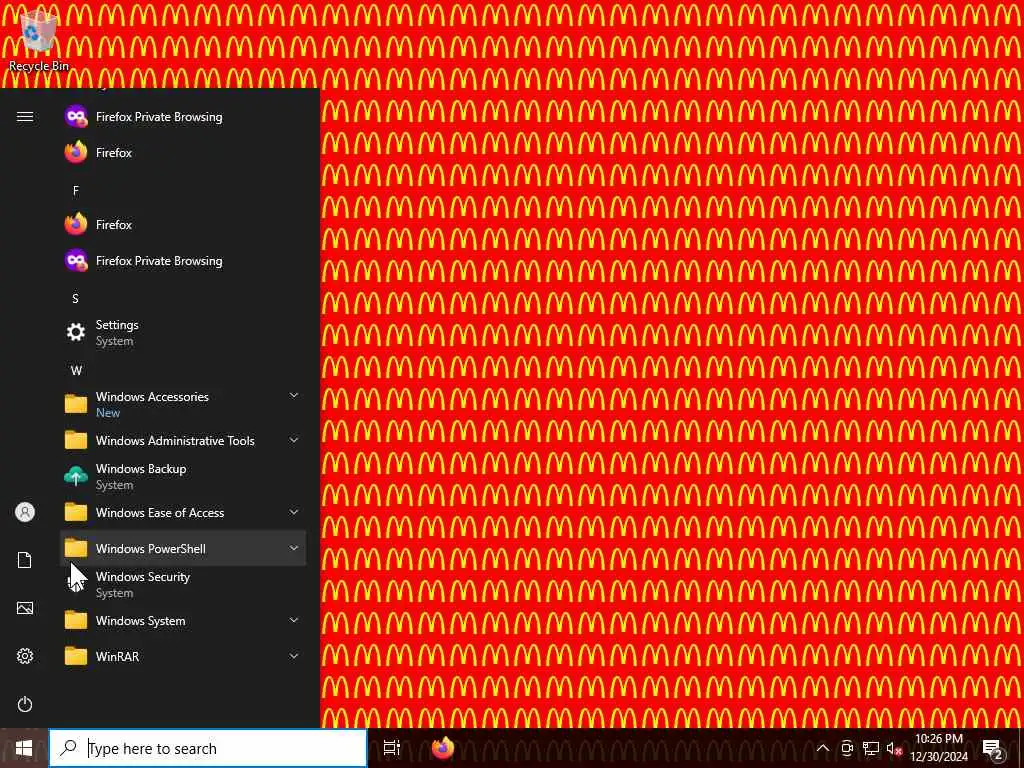This screenshot has width=1024, height=768.
Task: Open Settings gear in Start sidebar
Action: click(25, 656)
